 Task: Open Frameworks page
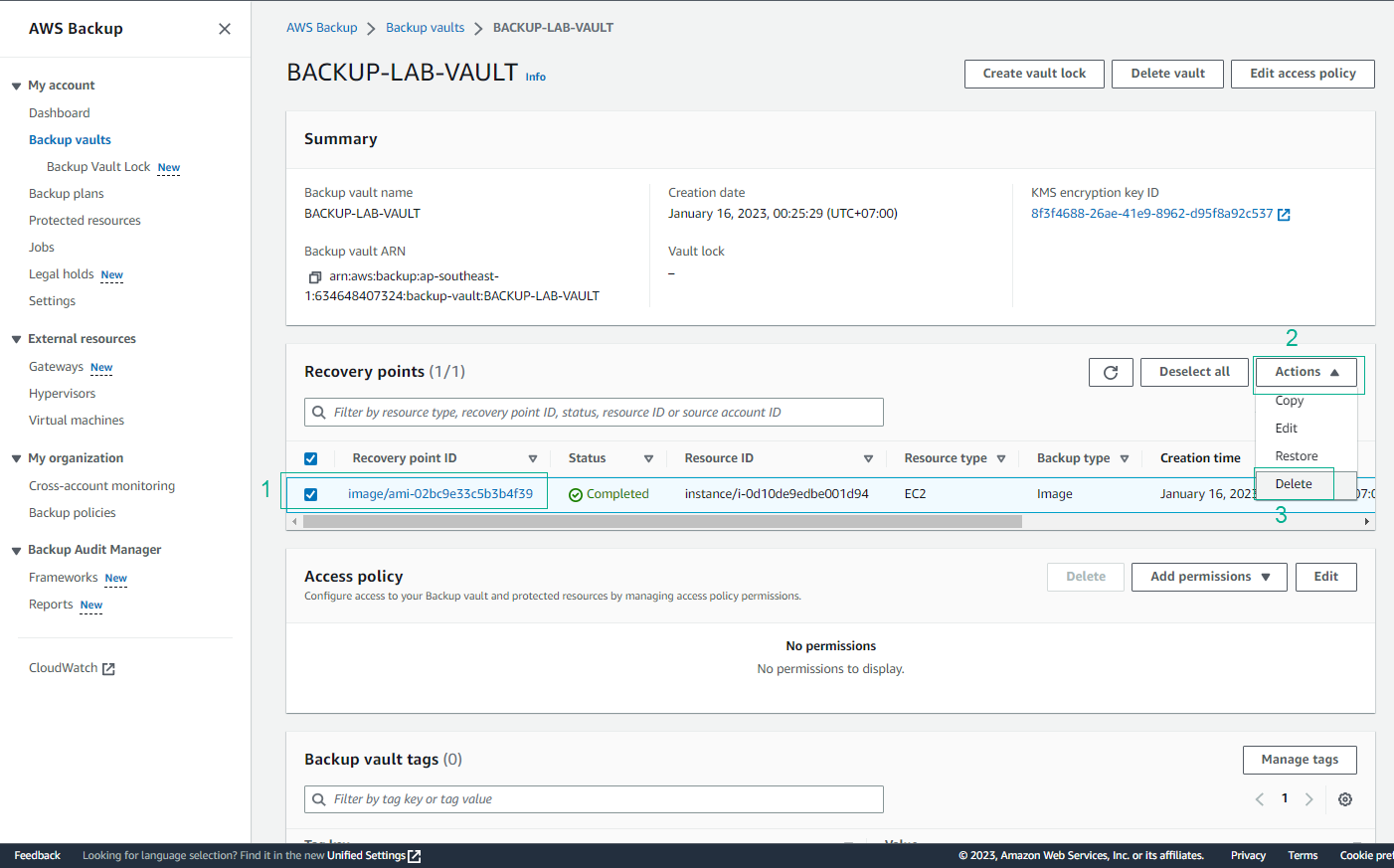click(x=63, y=578)
